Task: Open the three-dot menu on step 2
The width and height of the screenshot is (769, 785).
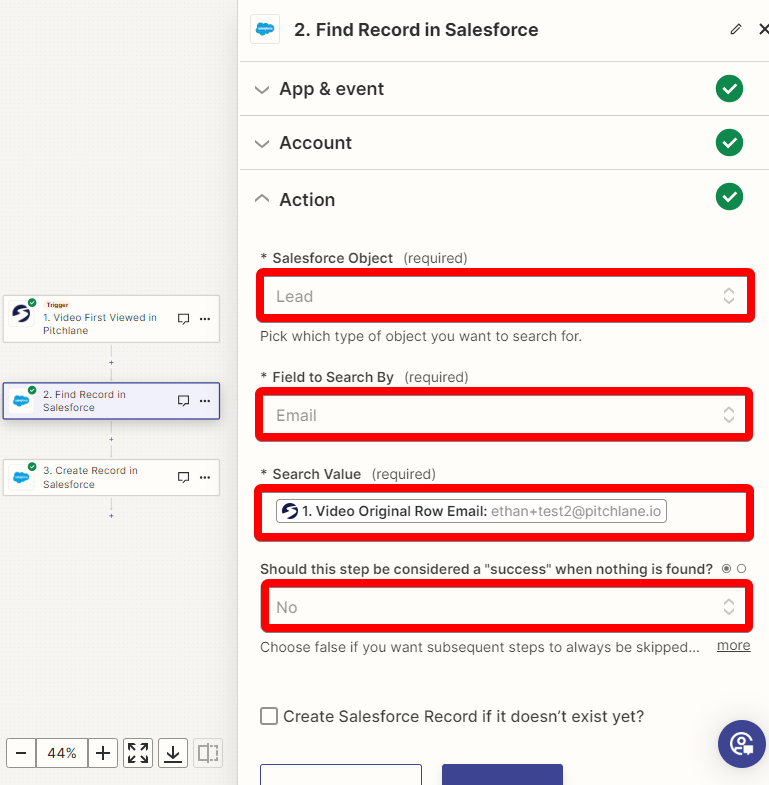Action: point(205,401)
